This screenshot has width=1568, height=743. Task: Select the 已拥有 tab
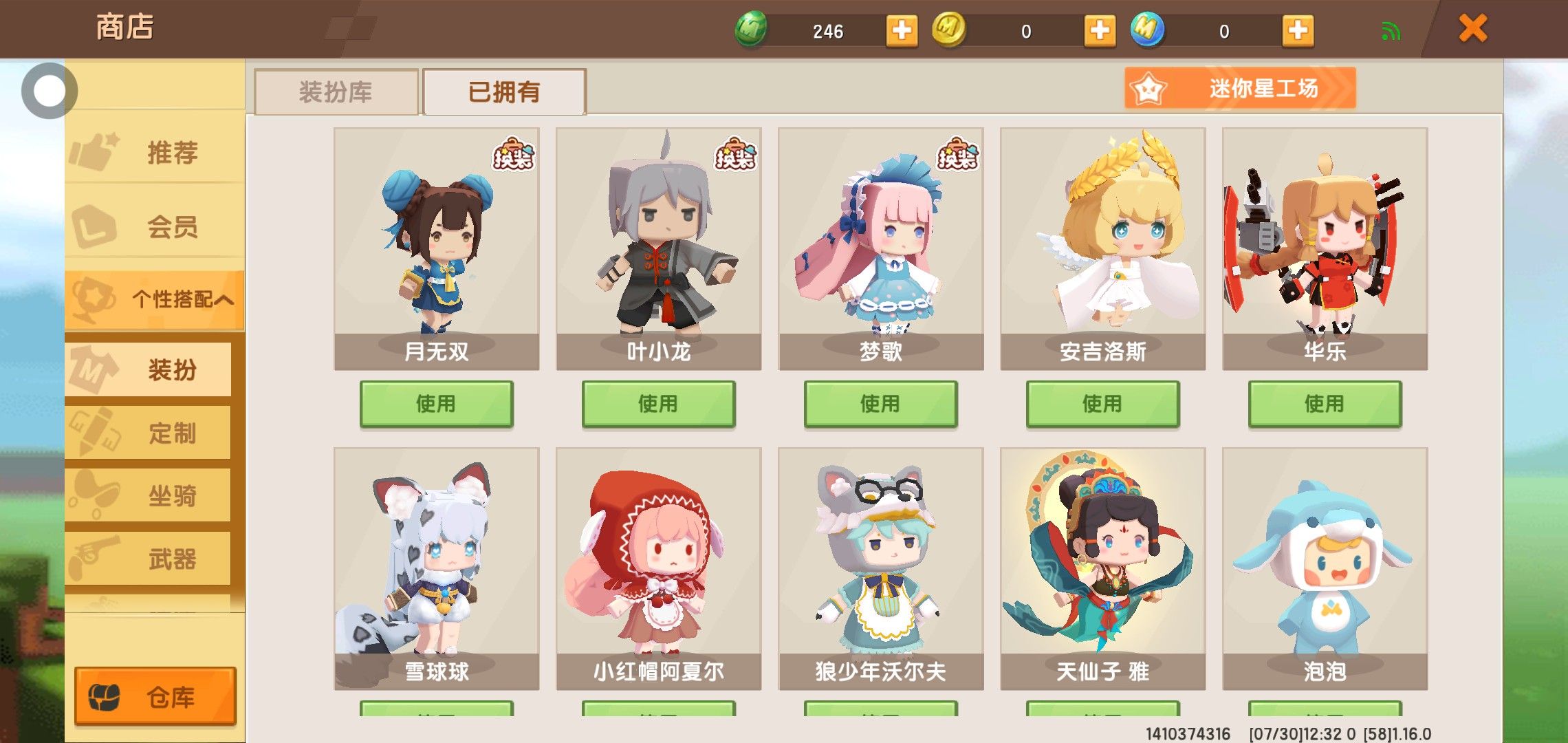pyautogui.click(x=504, y=91)
